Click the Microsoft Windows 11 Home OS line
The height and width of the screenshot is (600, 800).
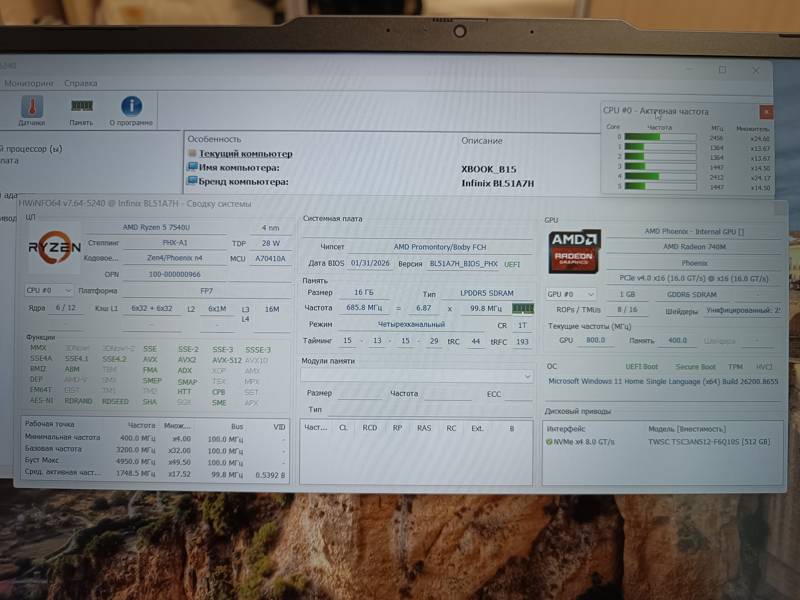coord(663,382)
